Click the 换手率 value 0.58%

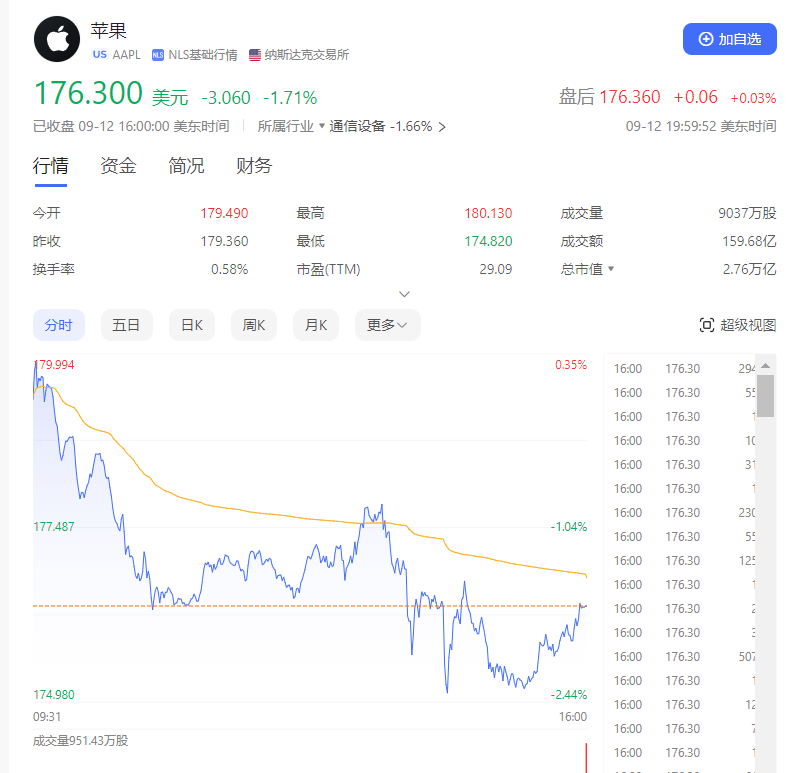tap(229, 269)
